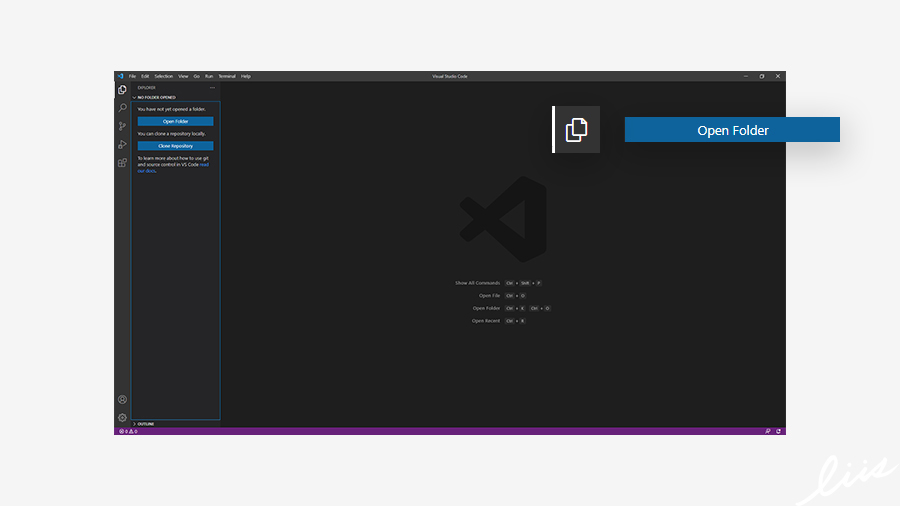
Task: Open Explorer's more actions ellipsis
Action: (212, 88)
